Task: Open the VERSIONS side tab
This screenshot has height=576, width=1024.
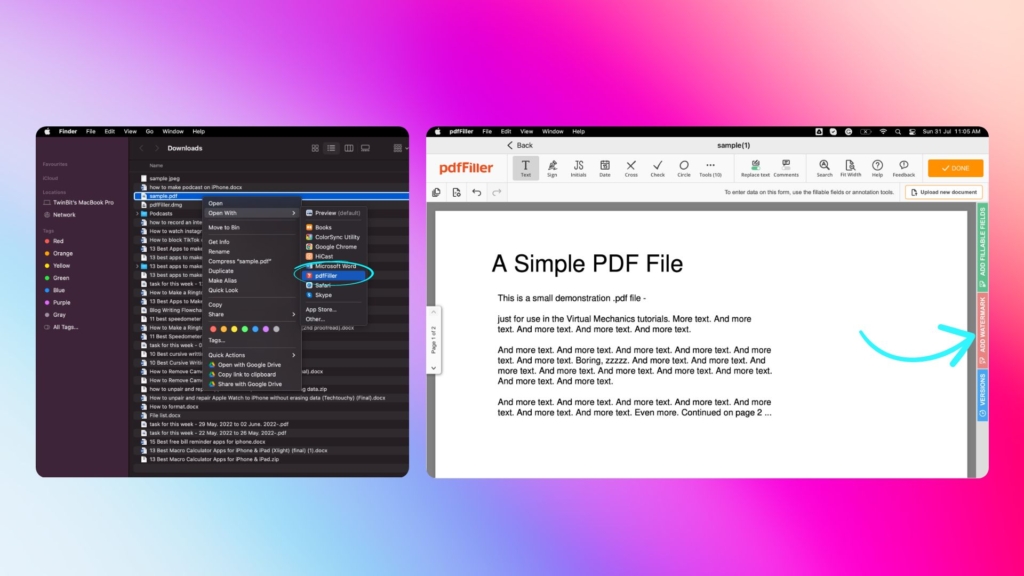Action: 982,396
